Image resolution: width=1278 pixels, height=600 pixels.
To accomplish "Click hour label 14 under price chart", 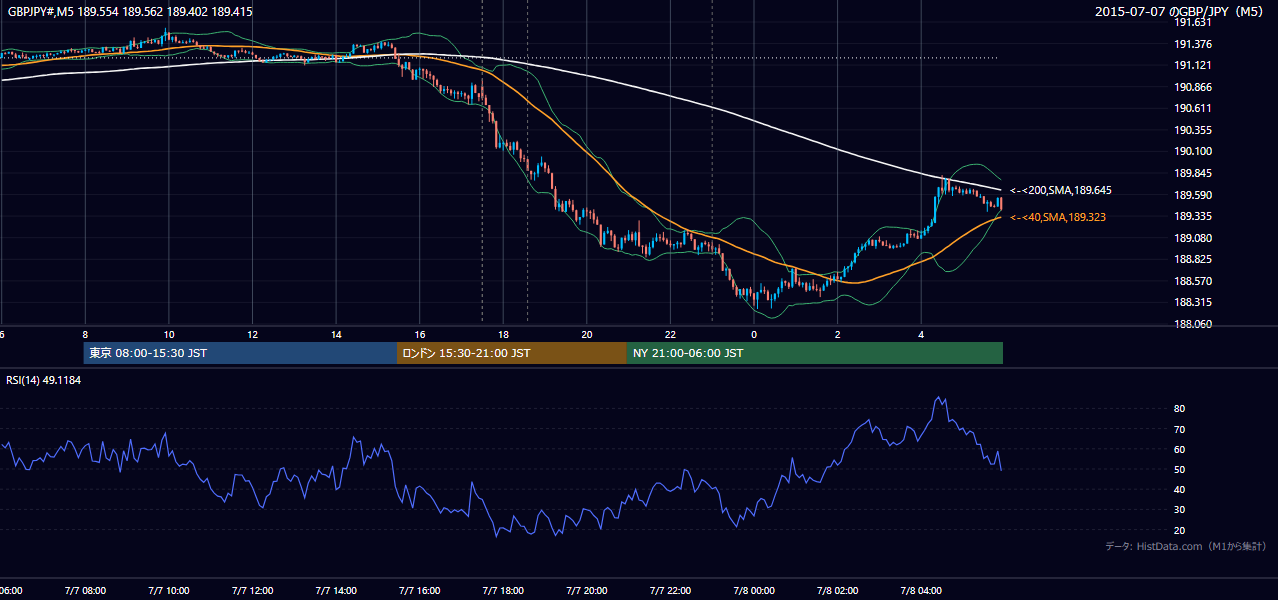I will tap(336, 334).
